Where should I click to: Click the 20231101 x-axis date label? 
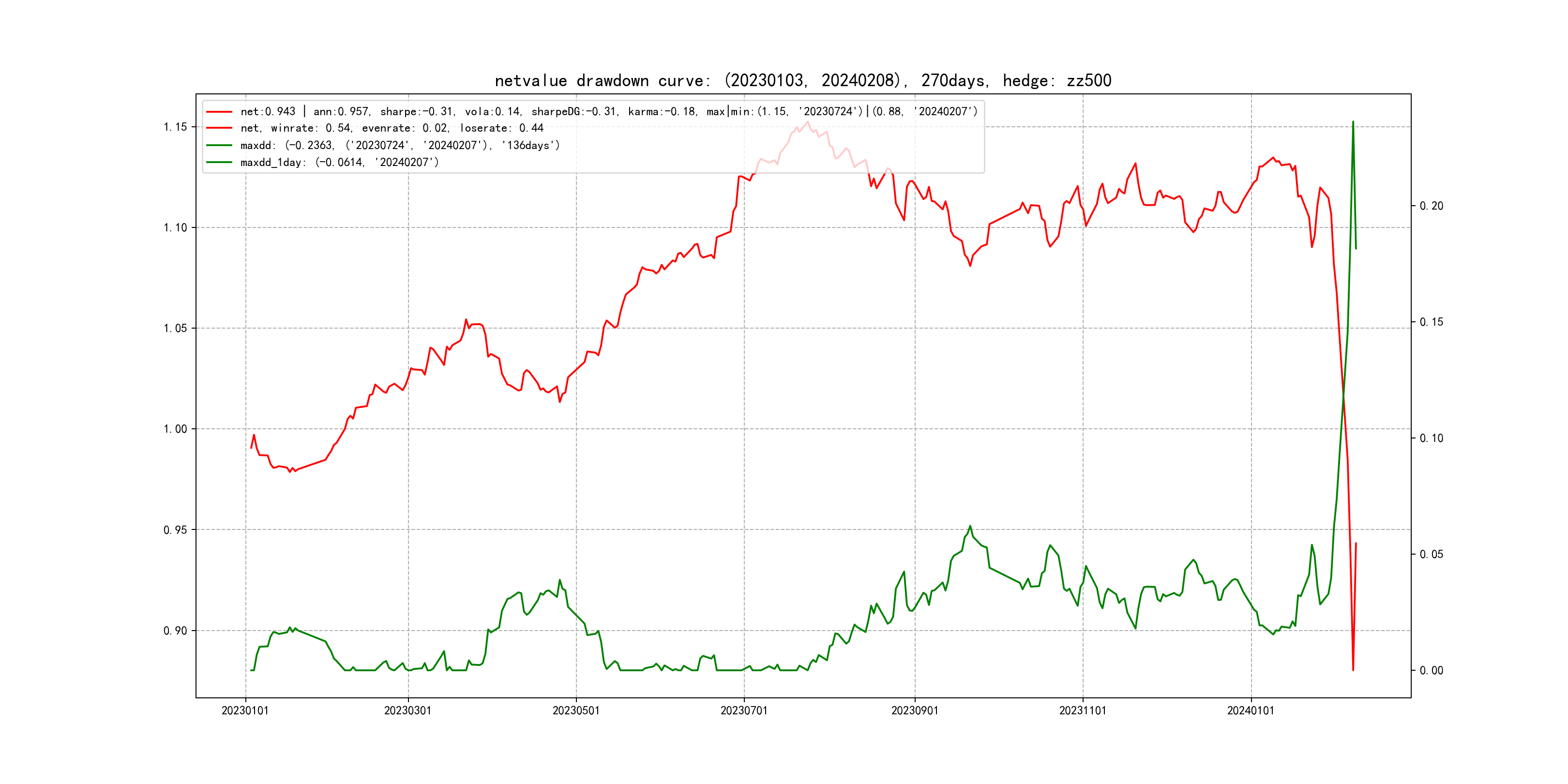pyautogui.click(x=1083, y=711)
